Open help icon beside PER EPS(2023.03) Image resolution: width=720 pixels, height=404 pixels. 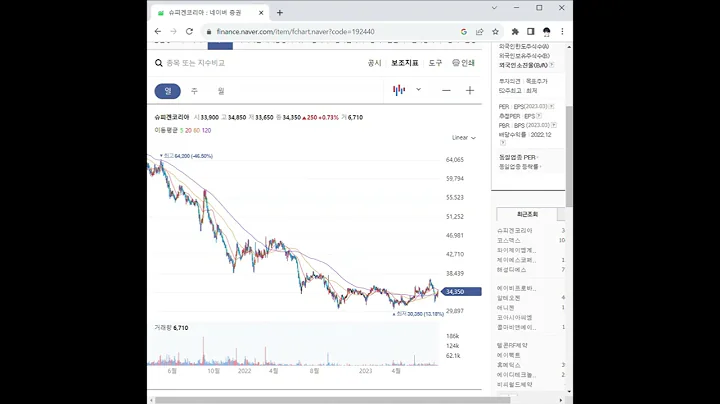pos(551,107)
